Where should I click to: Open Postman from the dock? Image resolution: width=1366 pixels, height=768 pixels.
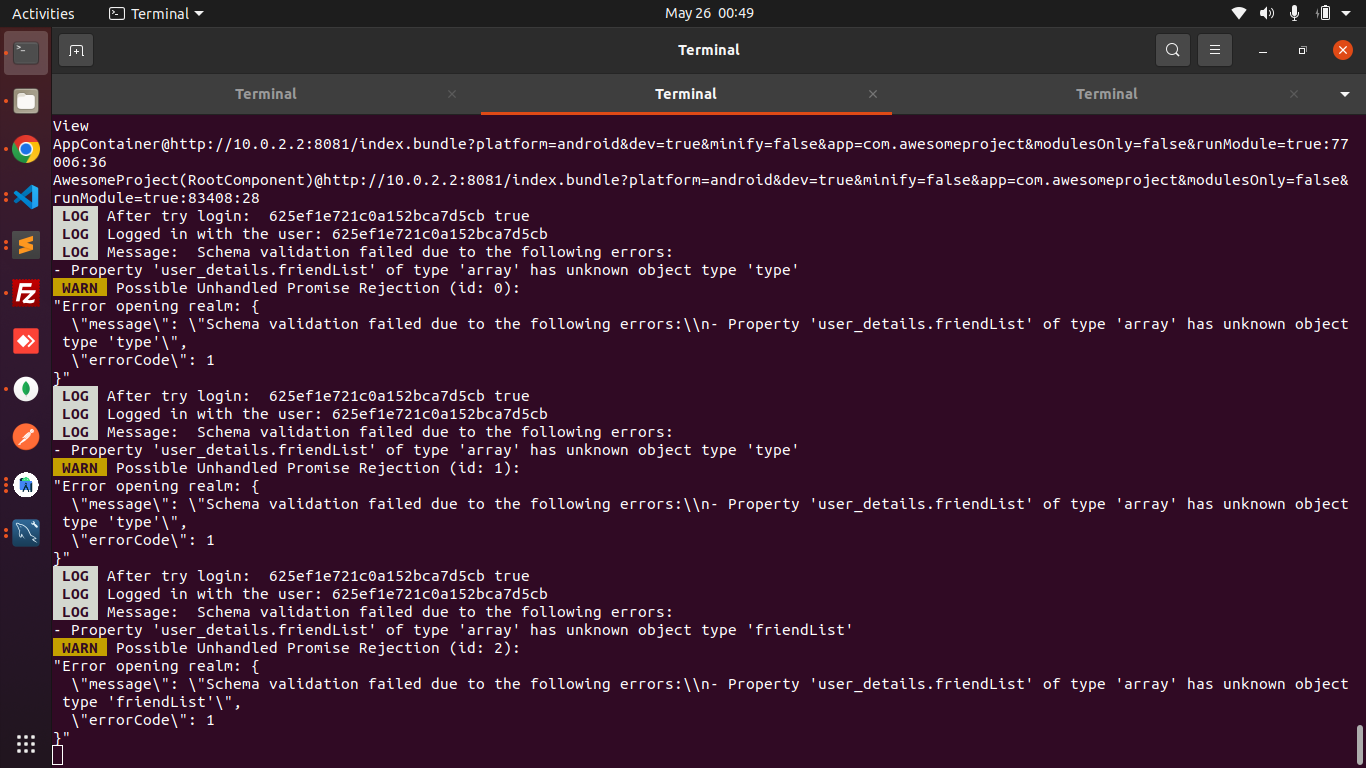[x=26, y=437]
